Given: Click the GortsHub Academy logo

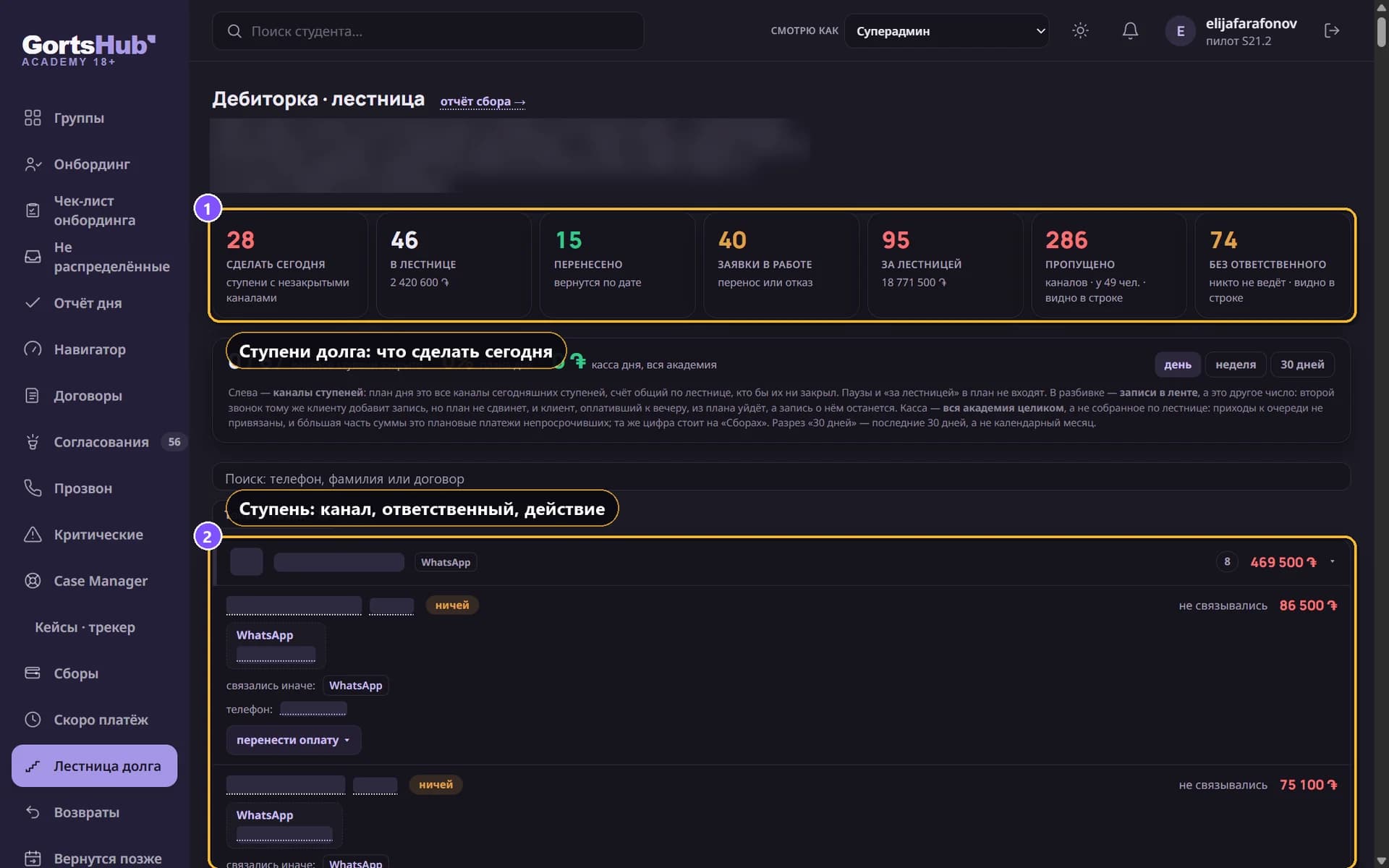Looking at the screenshot, I should pos(88,50).
